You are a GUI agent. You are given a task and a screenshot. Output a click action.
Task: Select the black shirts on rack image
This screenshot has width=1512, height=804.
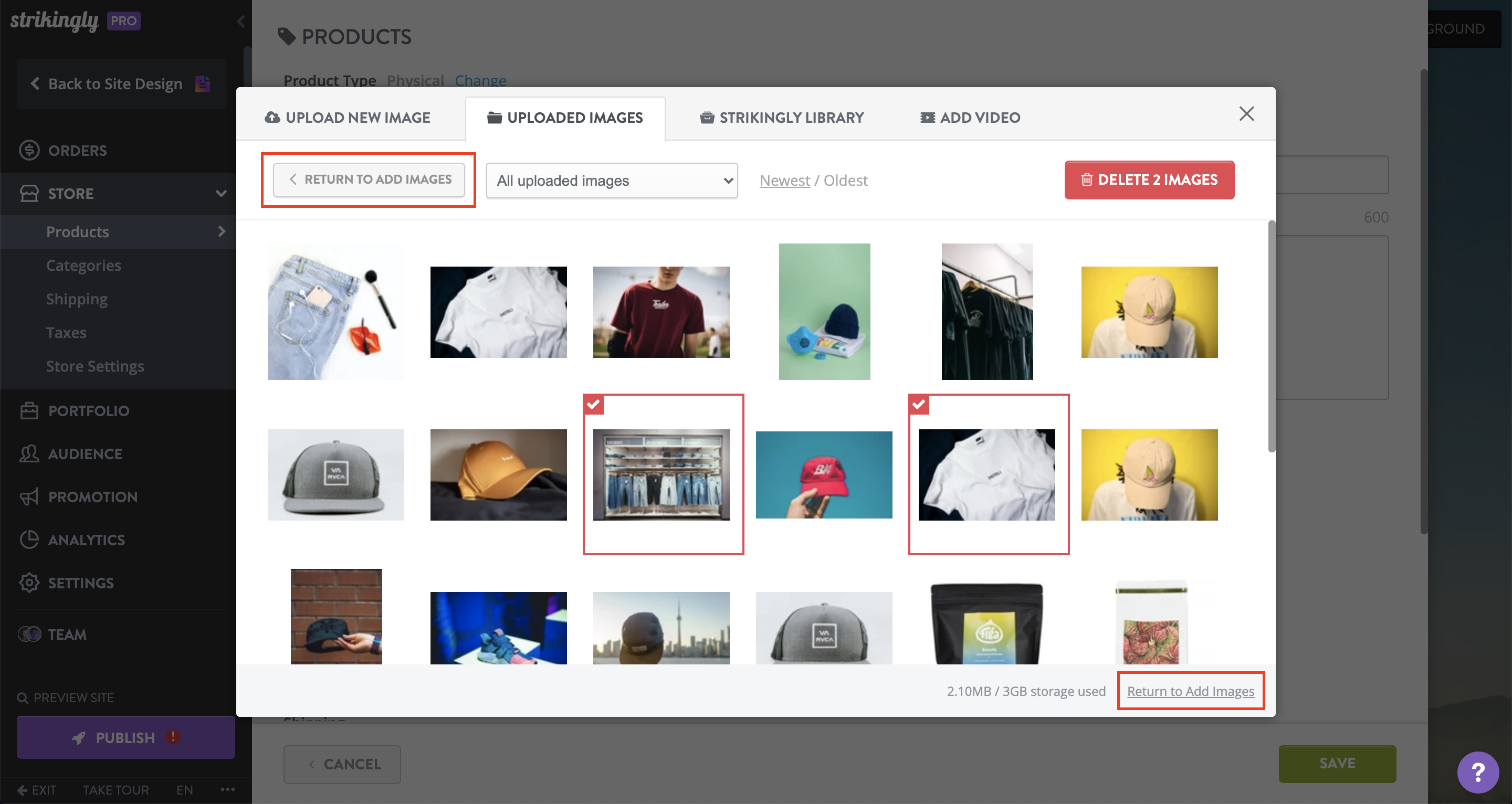(x=987, y=312)
